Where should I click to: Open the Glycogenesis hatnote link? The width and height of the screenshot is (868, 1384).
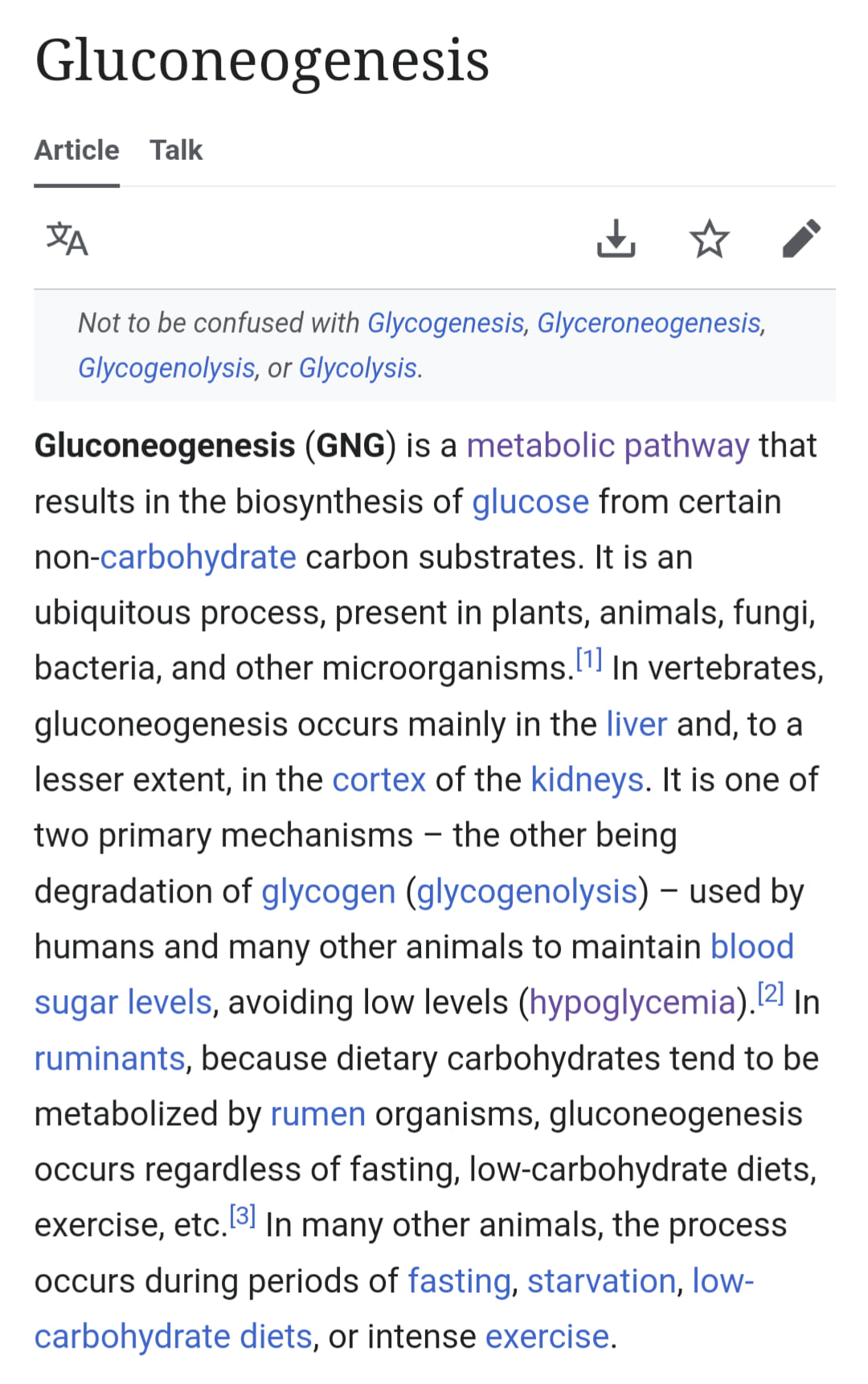coord(445,323)
